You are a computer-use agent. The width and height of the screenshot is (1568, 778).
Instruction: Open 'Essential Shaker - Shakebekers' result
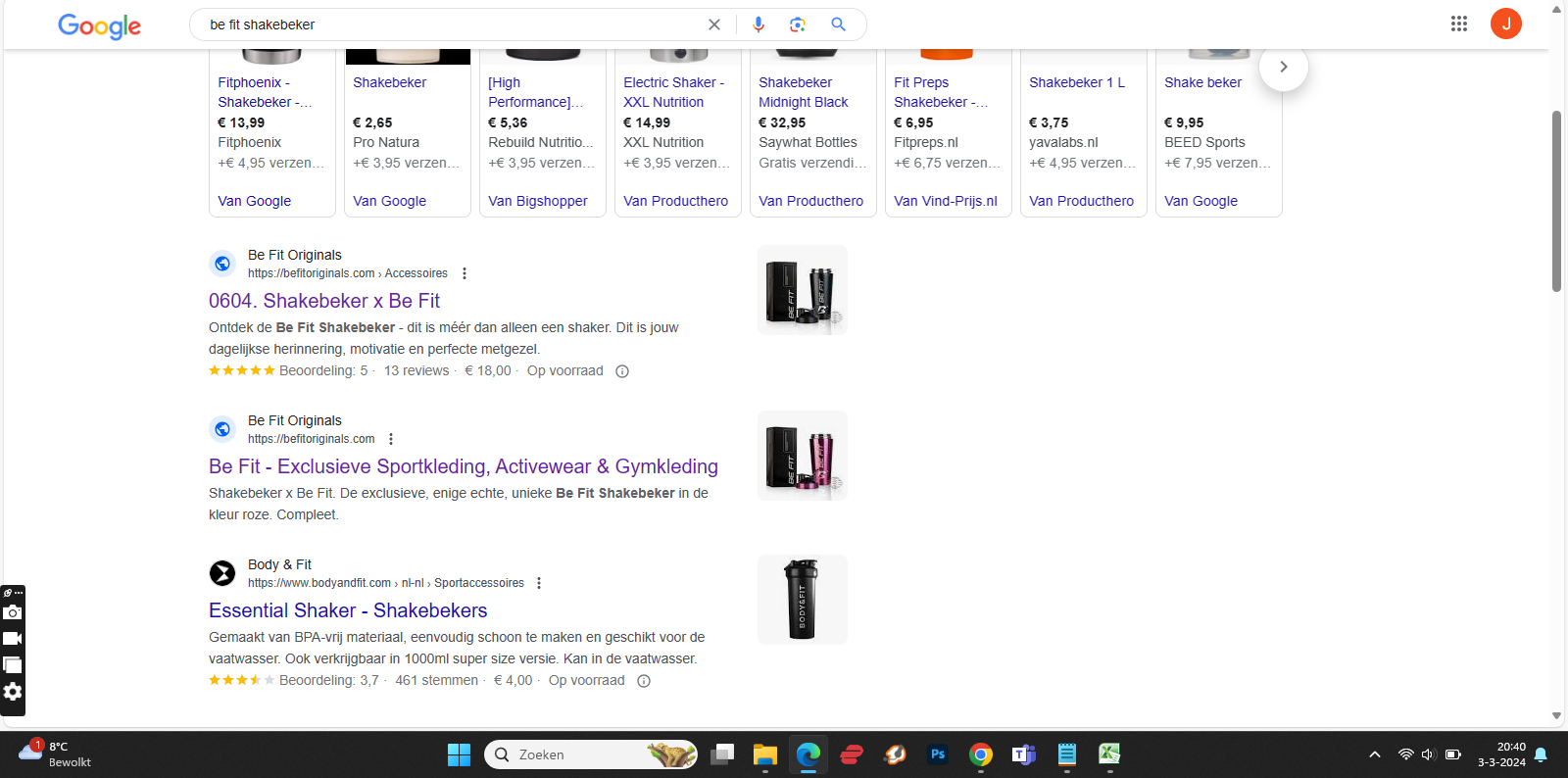pyautogui.click(x=348, y=610)
